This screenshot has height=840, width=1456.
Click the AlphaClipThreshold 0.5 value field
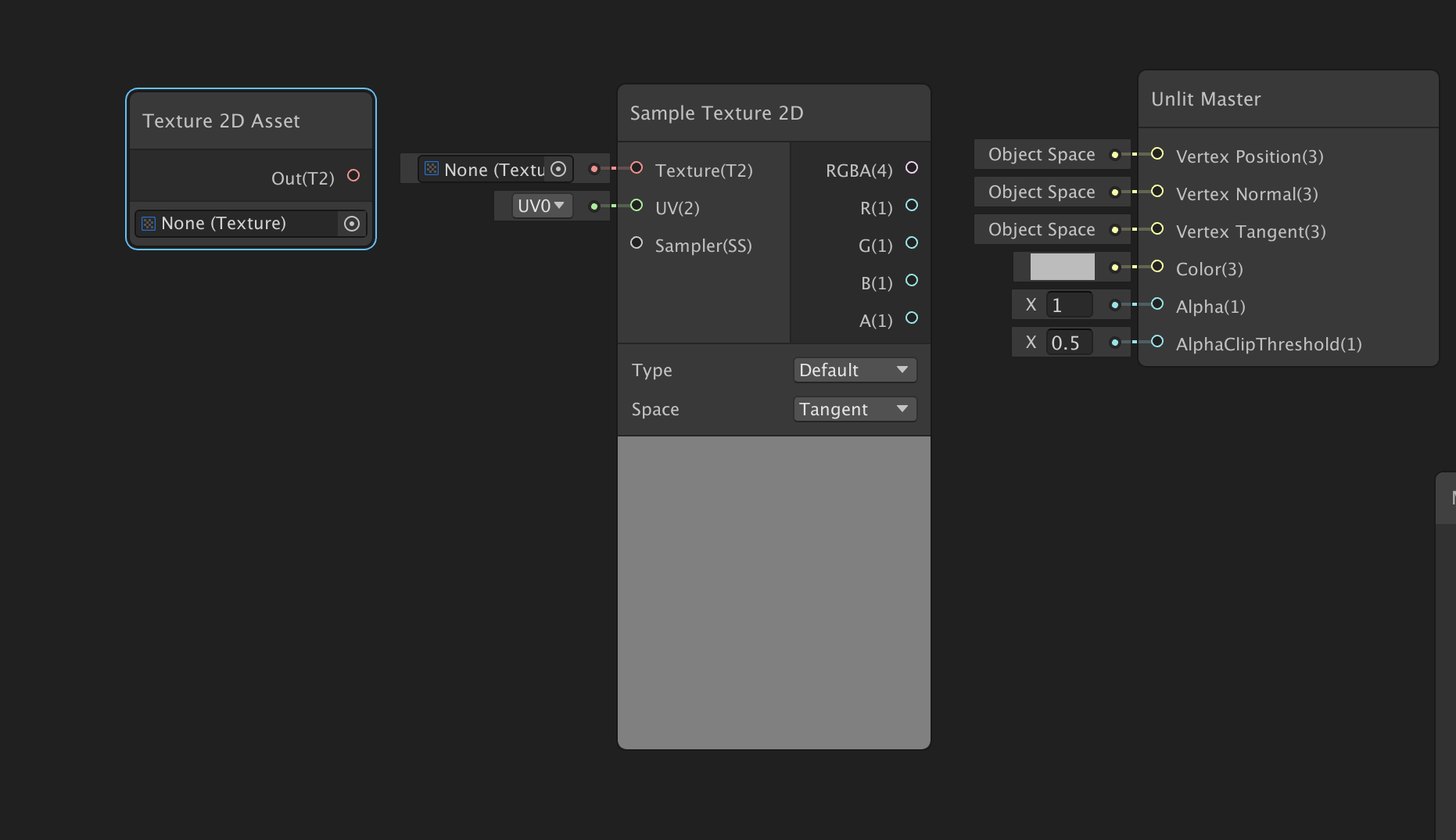click(1068, 343)
